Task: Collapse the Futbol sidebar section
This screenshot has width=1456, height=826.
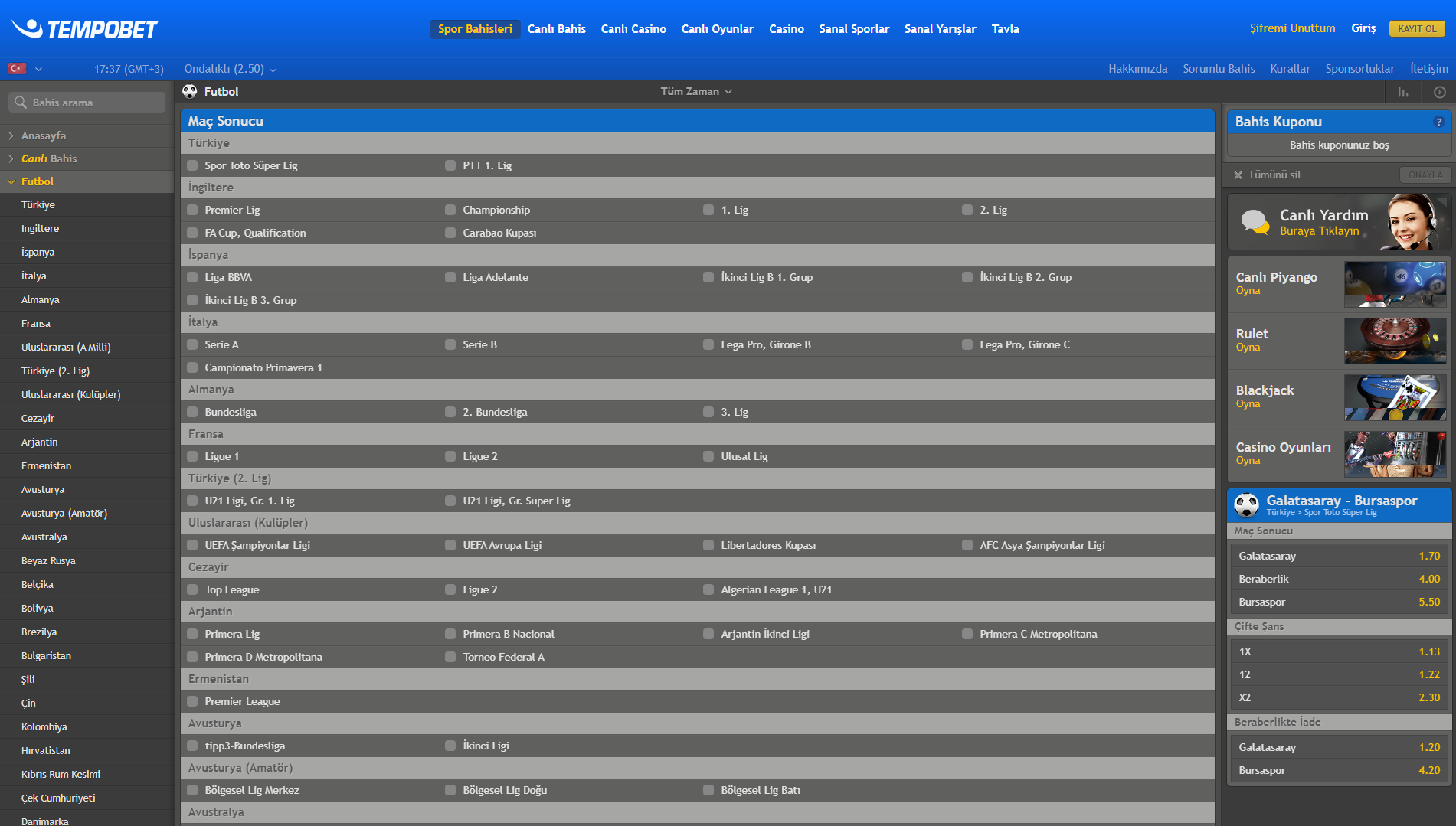Action: [11, 181]
